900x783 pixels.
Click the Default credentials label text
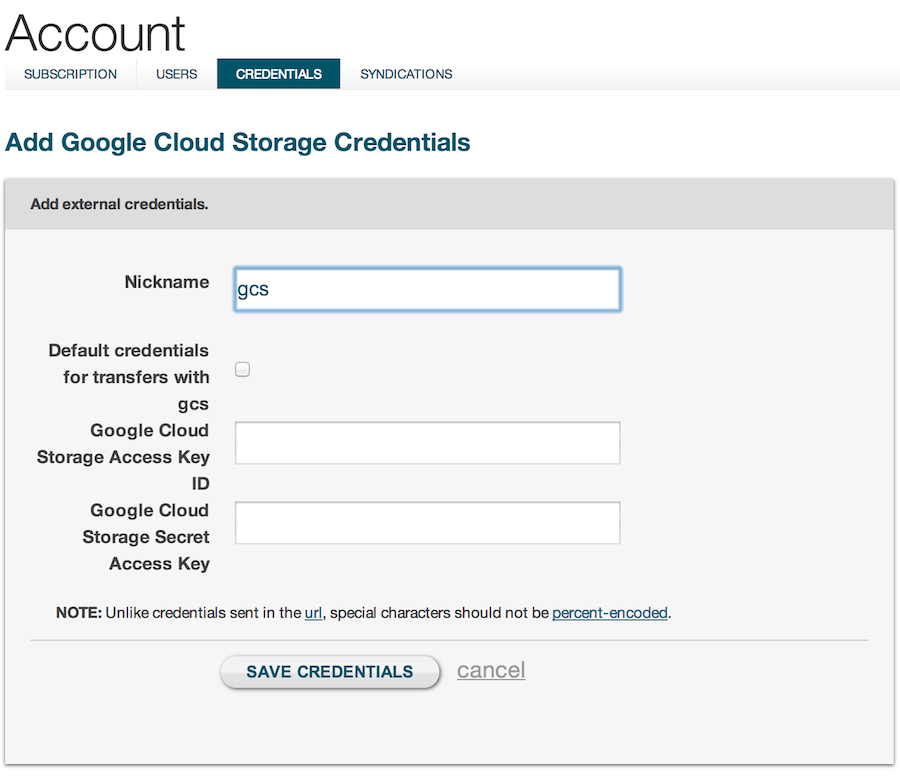[128, 351]
